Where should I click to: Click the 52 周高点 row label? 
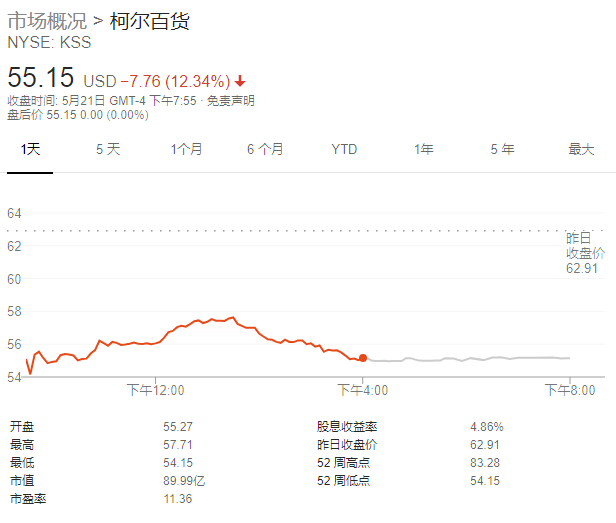(344, 462)
